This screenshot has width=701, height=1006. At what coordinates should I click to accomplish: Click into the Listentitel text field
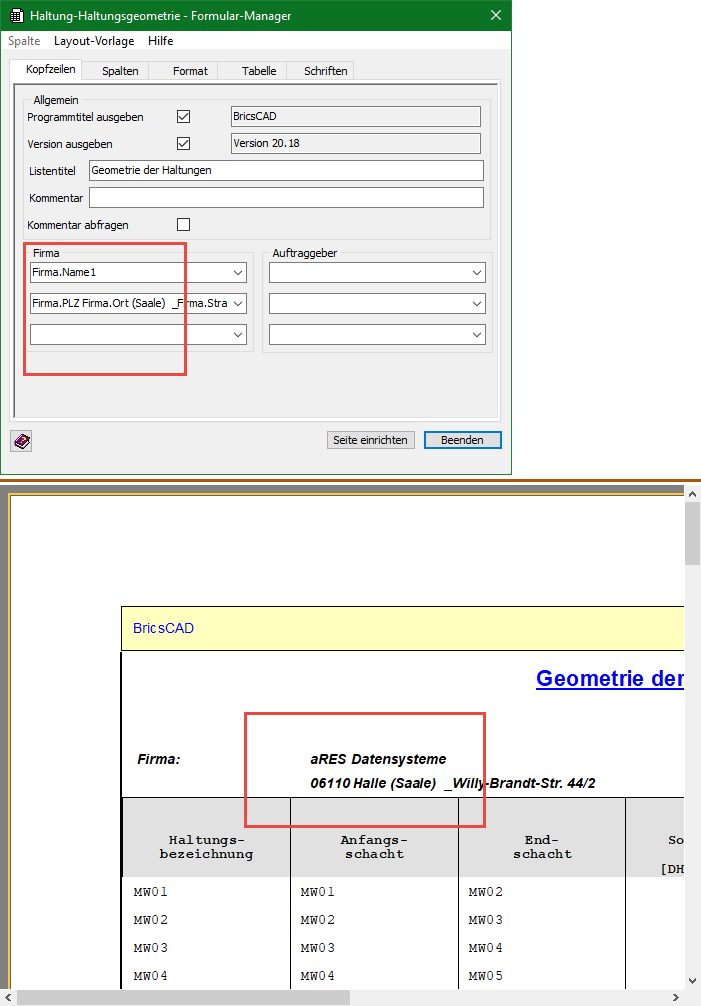click(x=286, y=170)
